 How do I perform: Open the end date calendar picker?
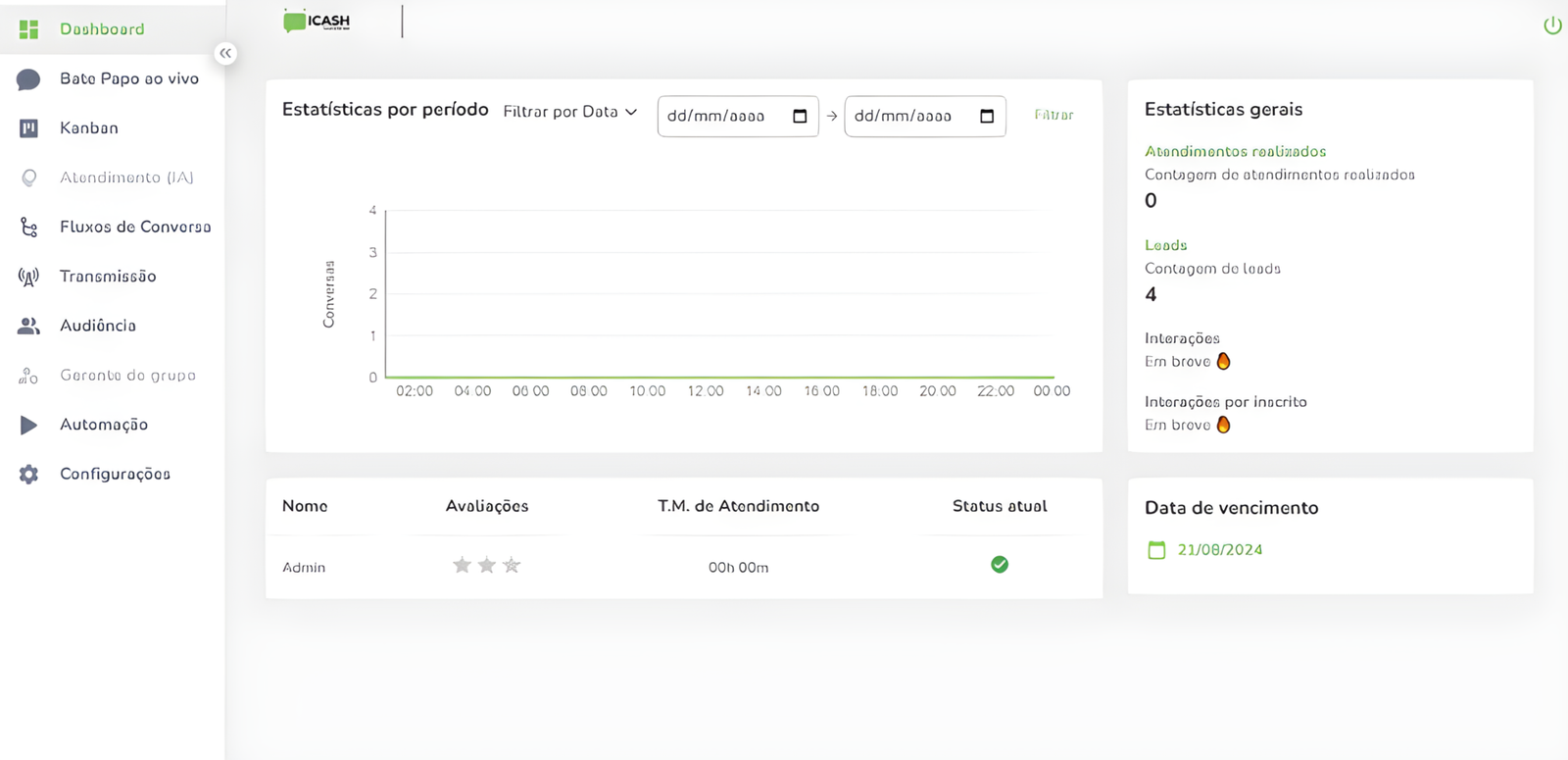pos(987,116)
